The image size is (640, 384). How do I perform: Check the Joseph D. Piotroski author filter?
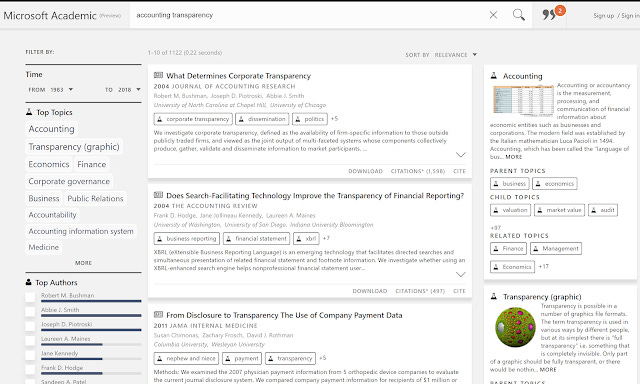30,326
